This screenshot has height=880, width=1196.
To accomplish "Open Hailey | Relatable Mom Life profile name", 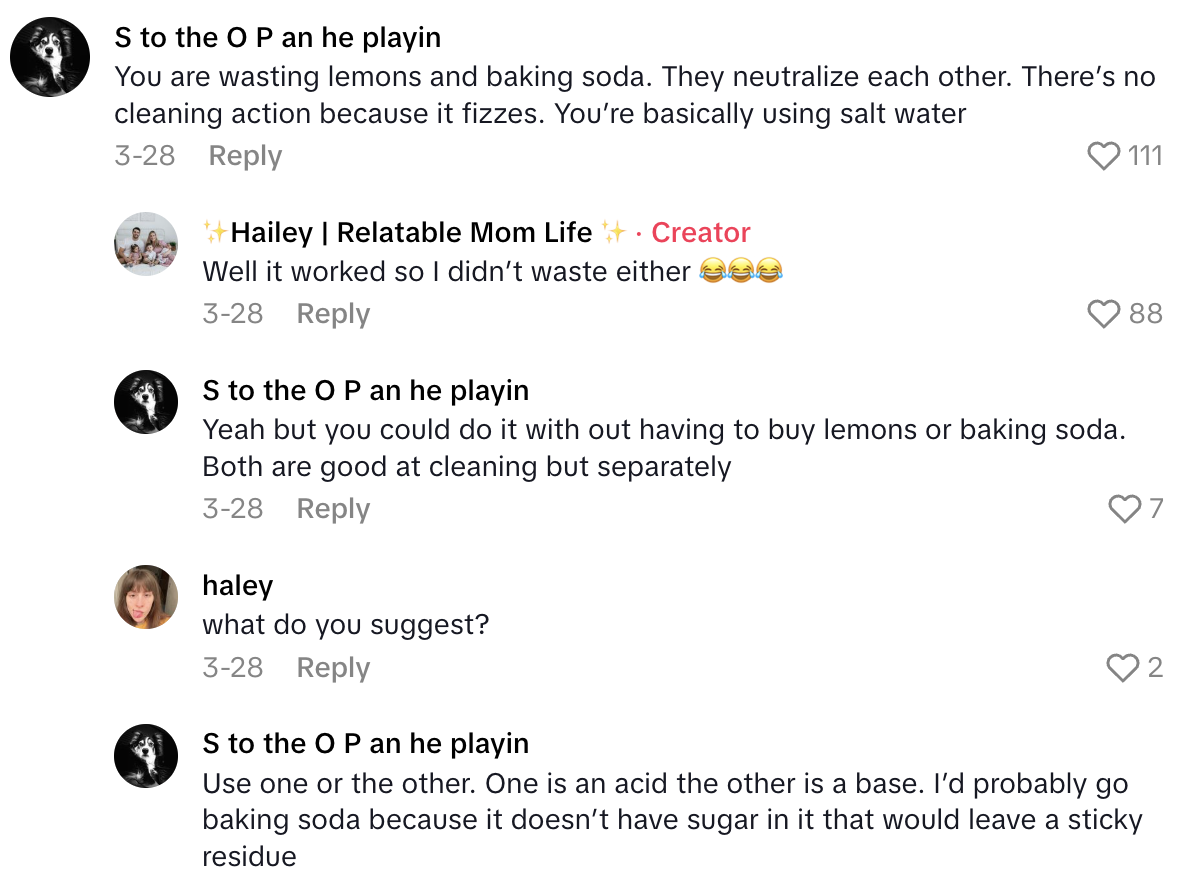I will 412,233.
